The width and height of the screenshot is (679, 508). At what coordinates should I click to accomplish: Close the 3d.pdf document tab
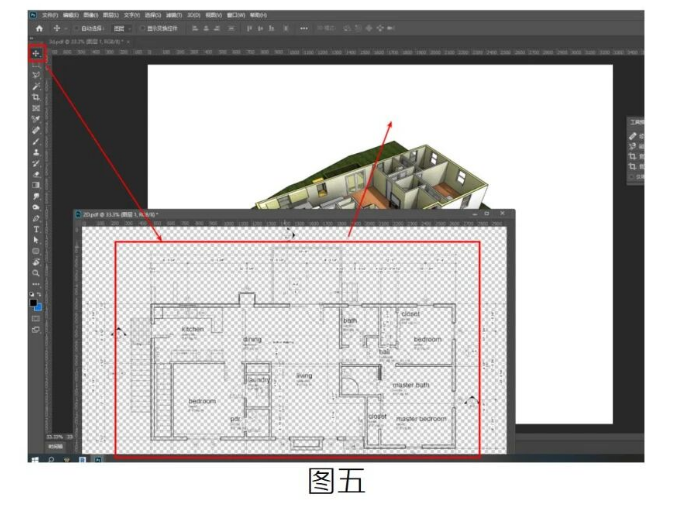(128, 42)
